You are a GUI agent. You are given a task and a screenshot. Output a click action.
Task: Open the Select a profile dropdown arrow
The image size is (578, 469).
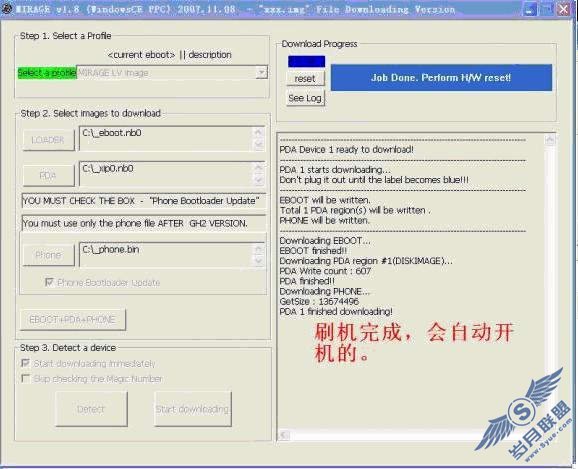tap(261, 72)
